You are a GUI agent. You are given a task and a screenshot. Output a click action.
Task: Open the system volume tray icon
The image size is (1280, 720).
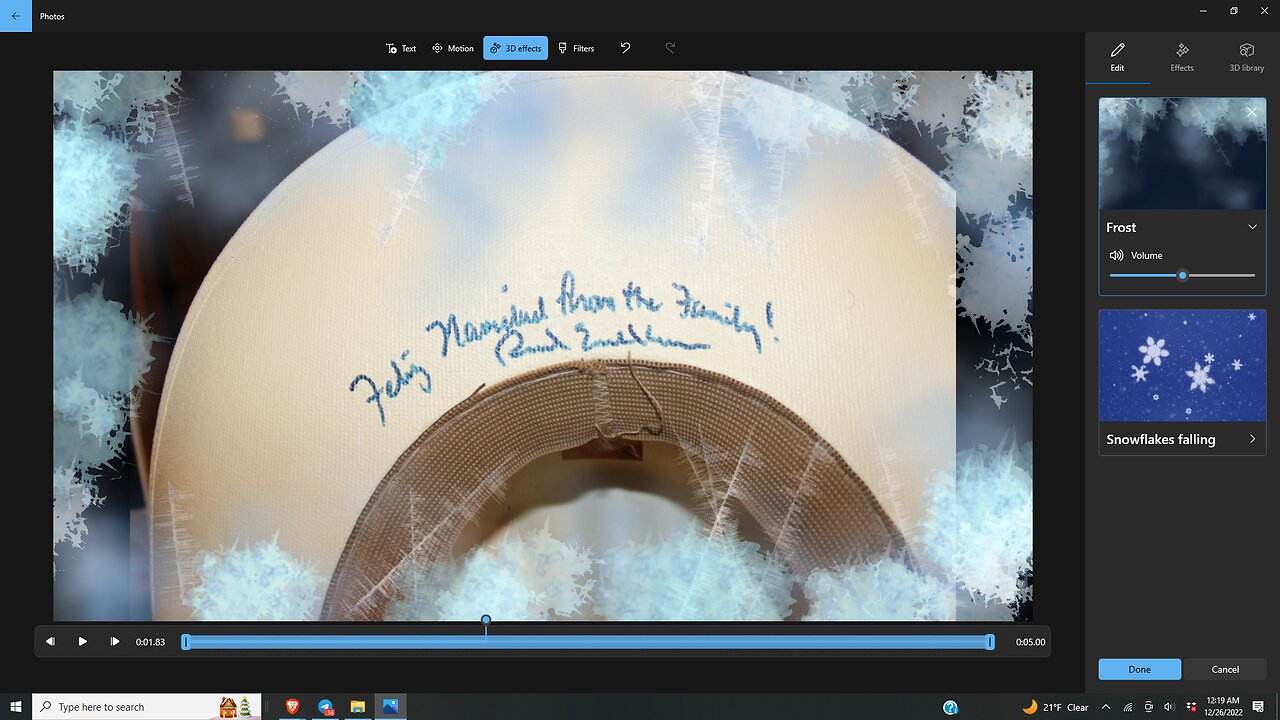[x=1169, y=707]
